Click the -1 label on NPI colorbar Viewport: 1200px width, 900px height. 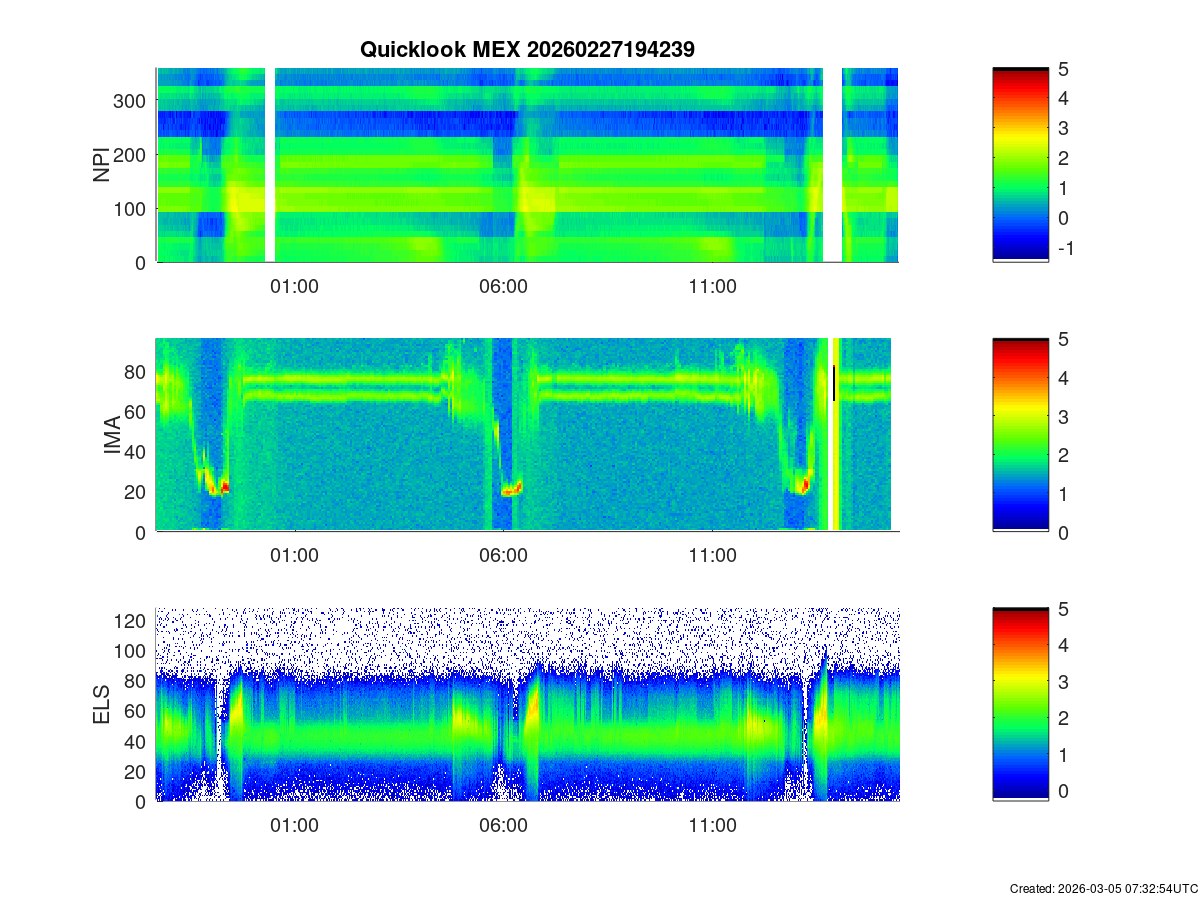pos(1064,249)
